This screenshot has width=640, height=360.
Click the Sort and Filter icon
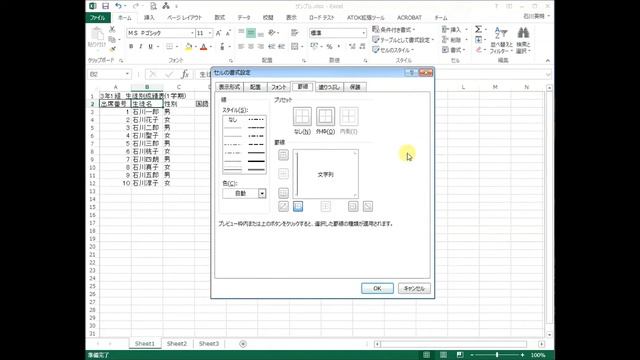pyautogui.click(x=500, y=33)
